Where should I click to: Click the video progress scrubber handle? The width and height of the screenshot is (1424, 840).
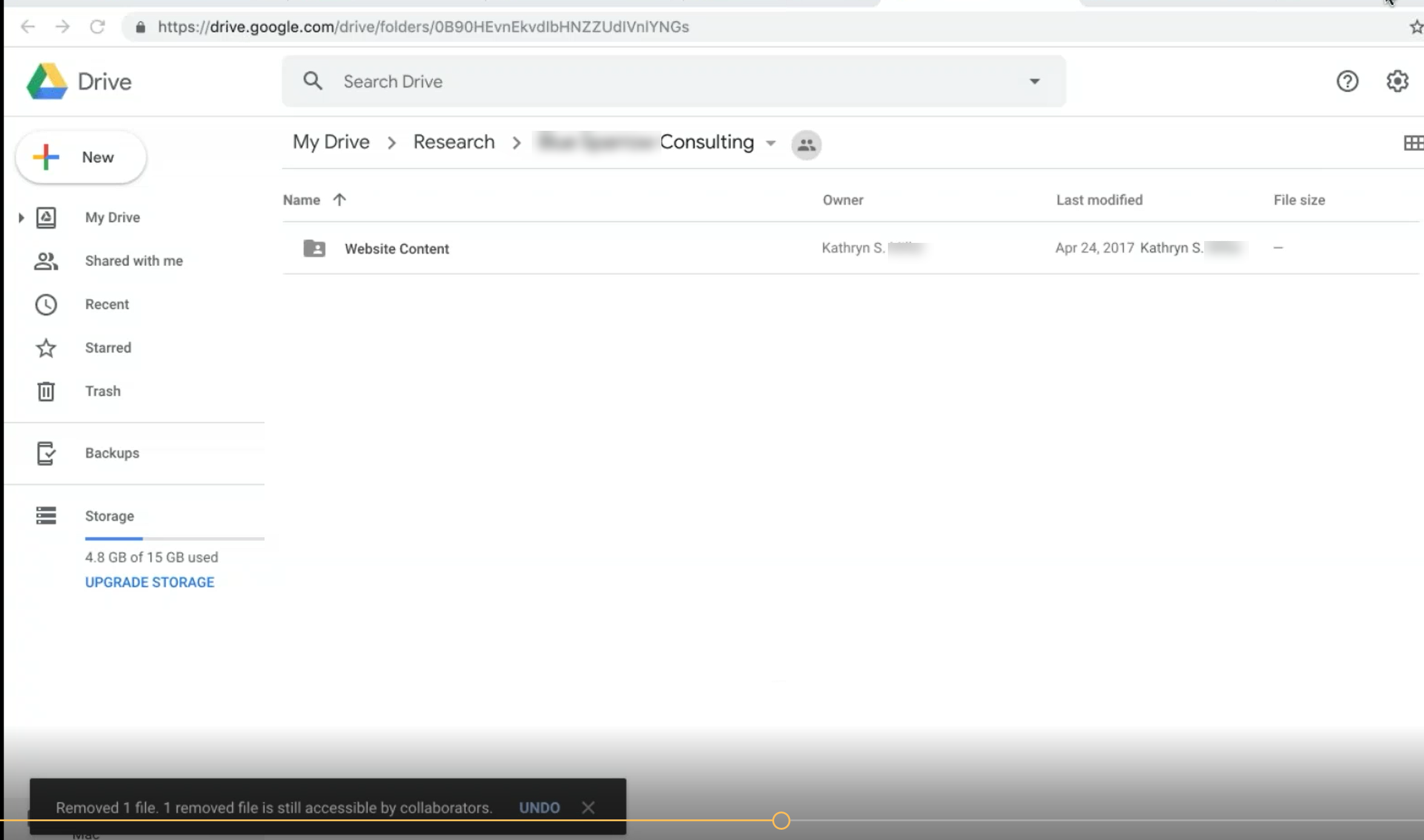[781, 821]
